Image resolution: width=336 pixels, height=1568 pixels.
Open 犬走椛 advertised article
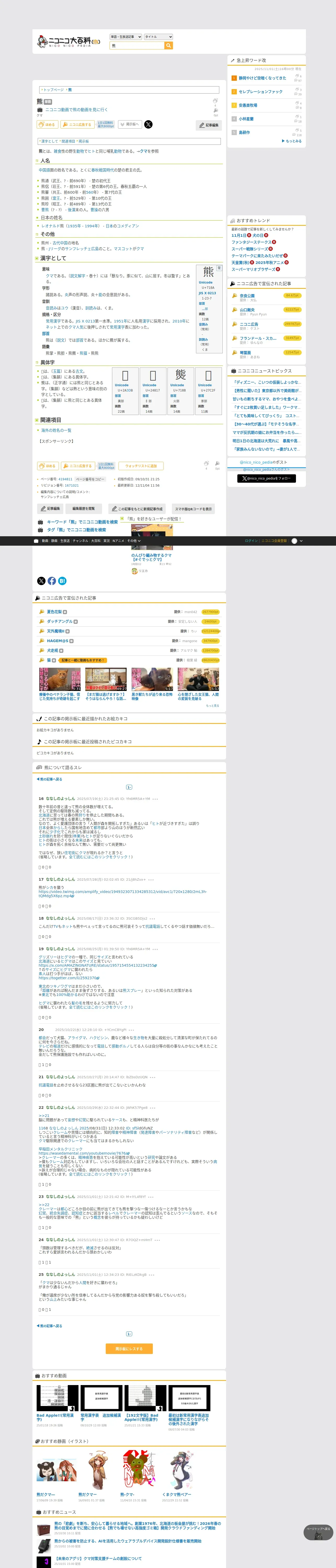(52, 651)
